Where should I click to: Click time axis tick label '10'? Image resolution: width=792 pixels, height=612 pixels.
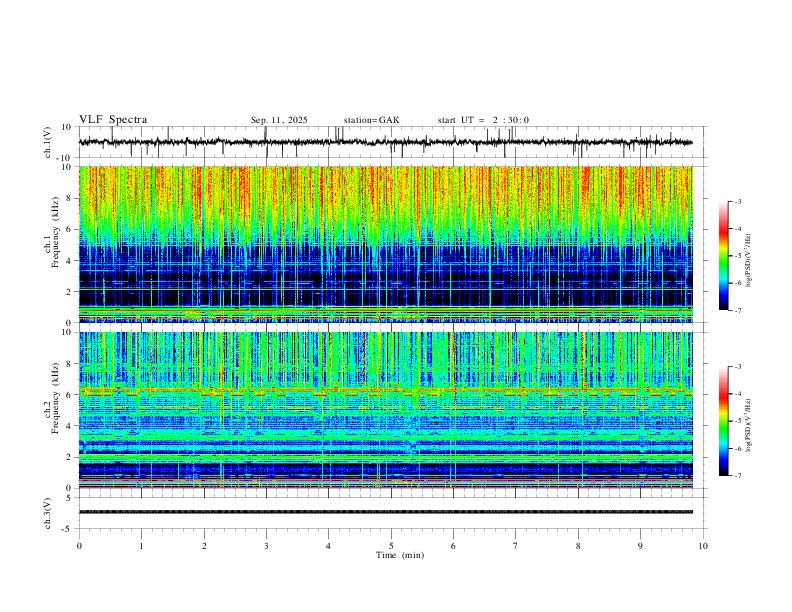[x=703, y=546]
